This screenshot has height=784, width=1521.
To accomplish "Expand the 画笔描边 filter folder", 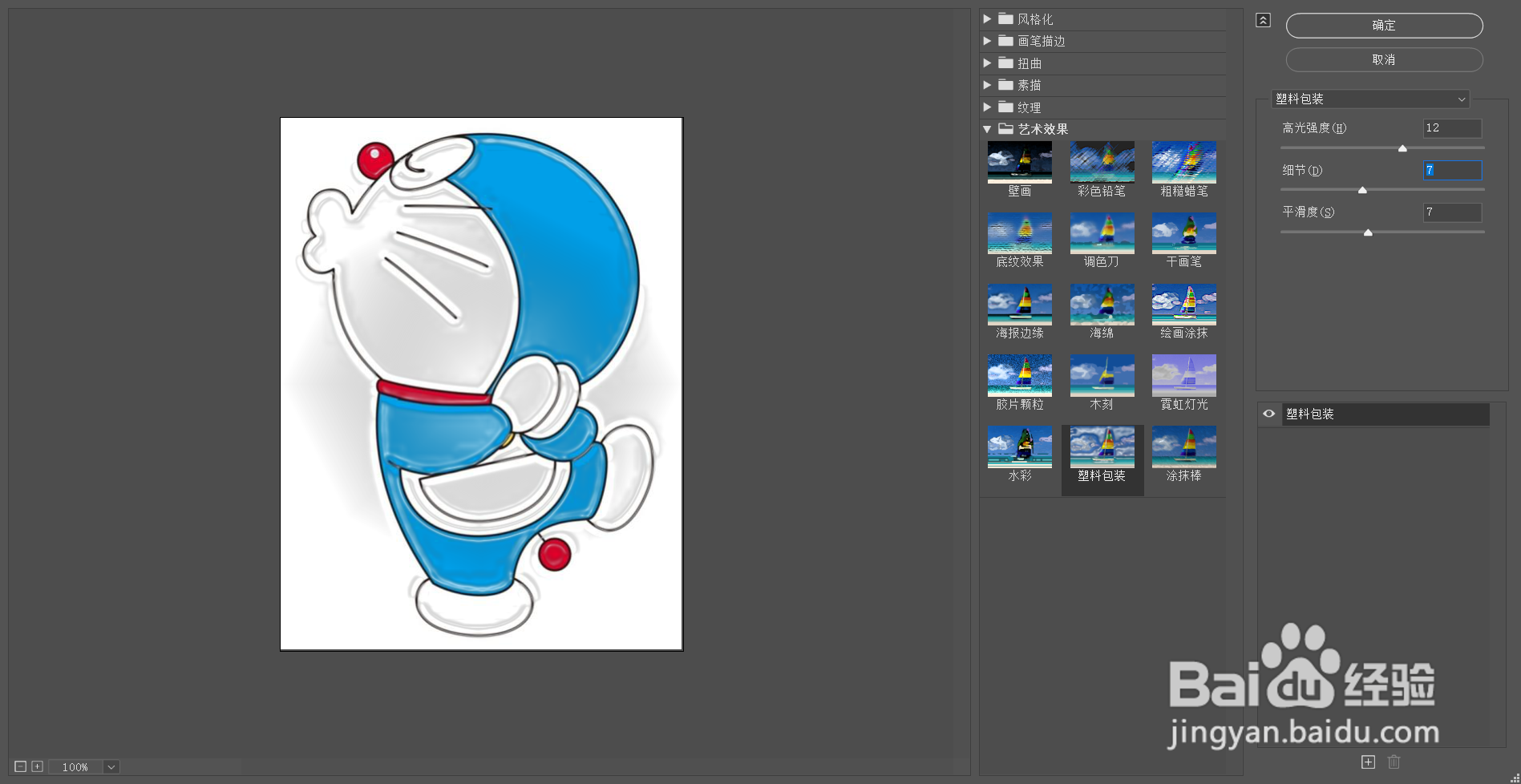I will pyautogui.click(x=987, y=41).
